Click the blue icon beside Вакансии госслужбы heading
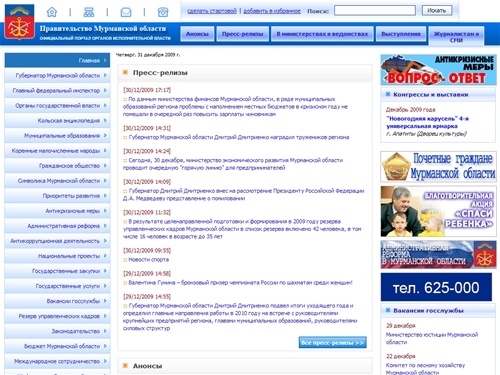500x375 pixels. coord(388,310)
